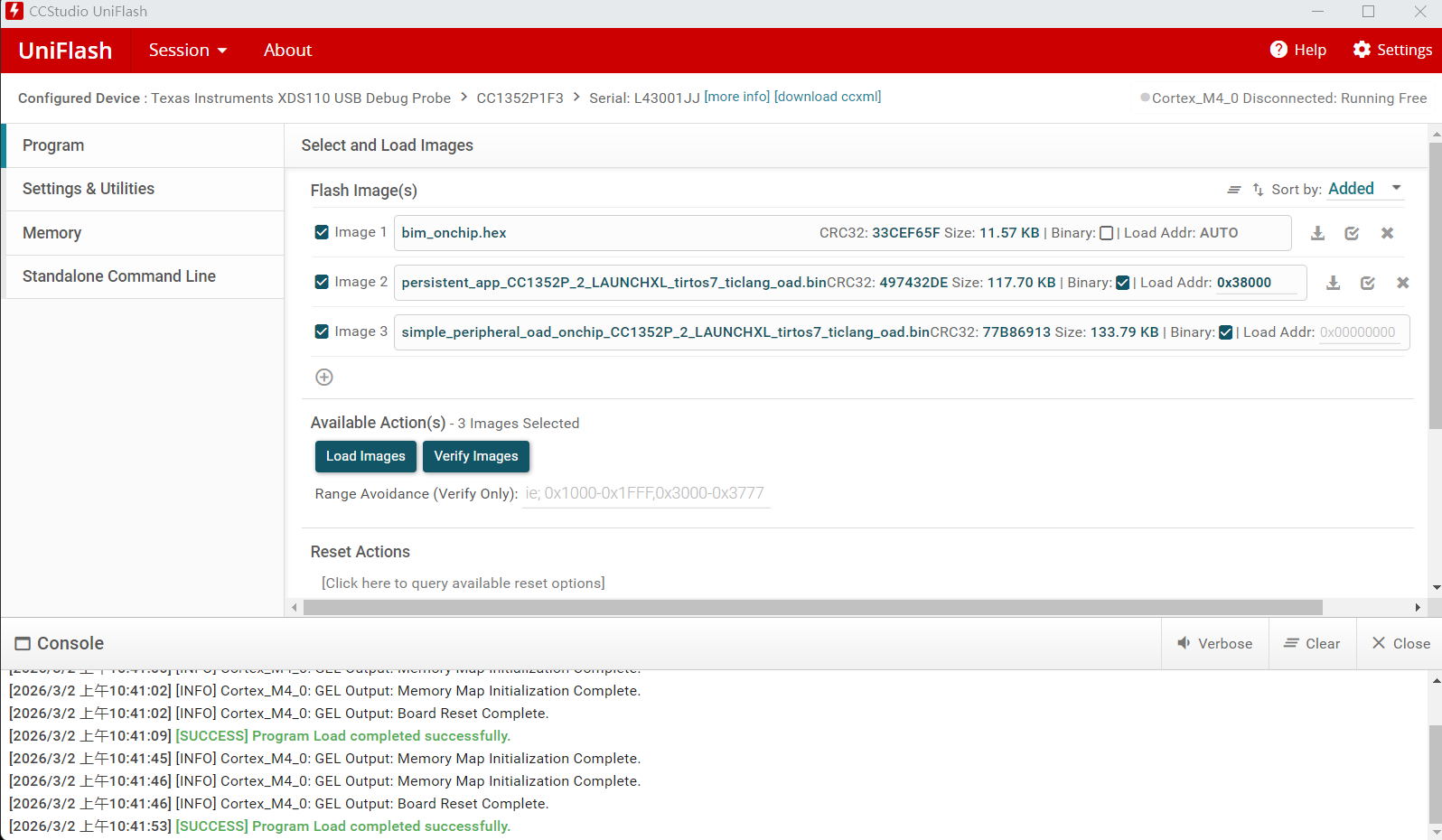Close the Console panel
The height and width of the screenshot is (840, 1442).
coord(1400,643)
